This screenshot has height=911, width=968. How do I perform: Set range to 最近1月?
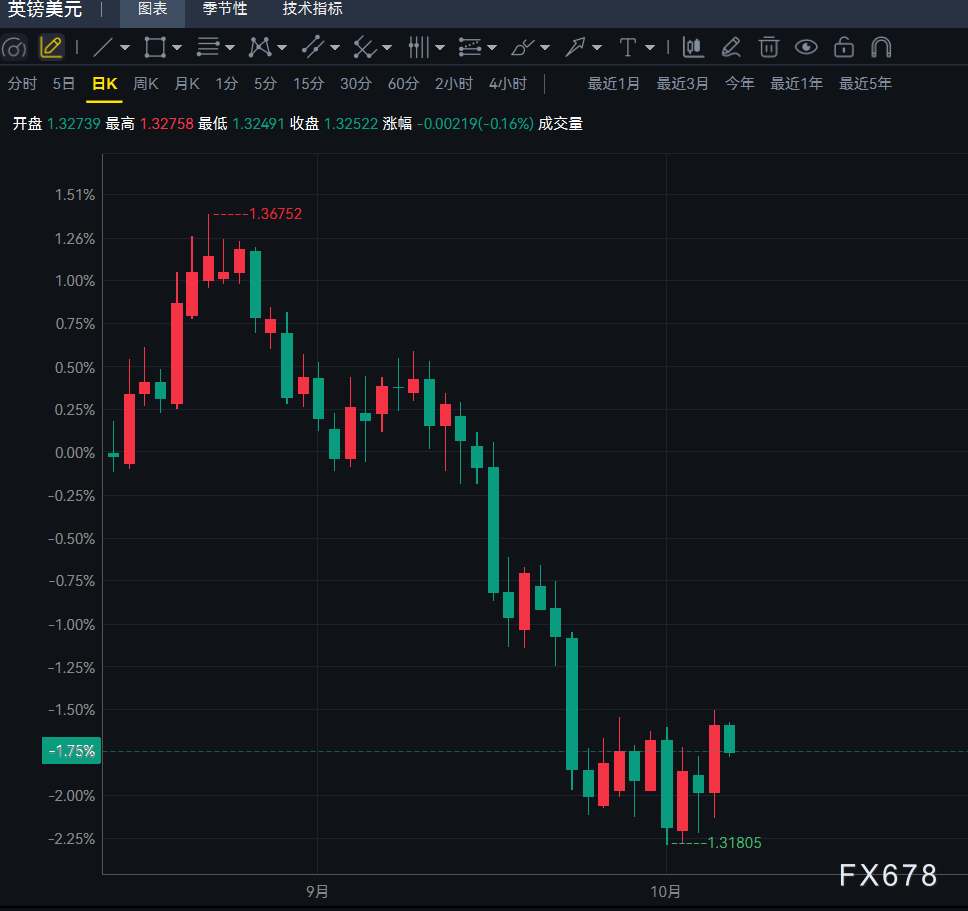613,83
